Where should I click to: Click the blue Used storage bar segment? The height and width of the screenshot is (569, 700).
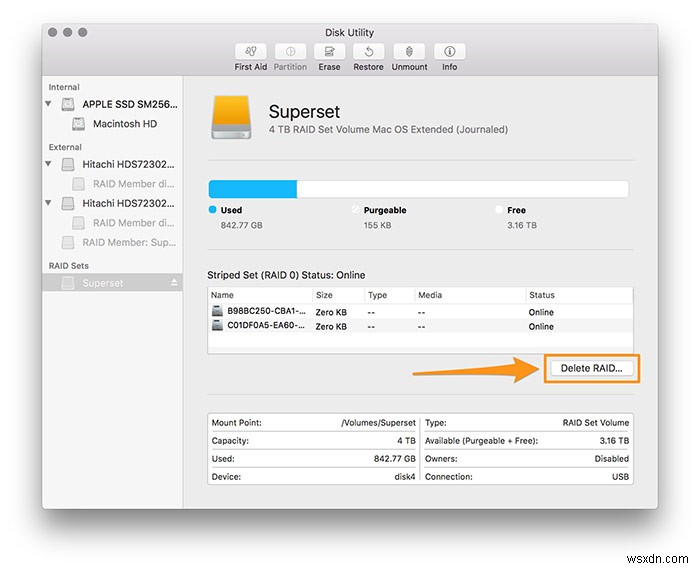pos(253,189)
